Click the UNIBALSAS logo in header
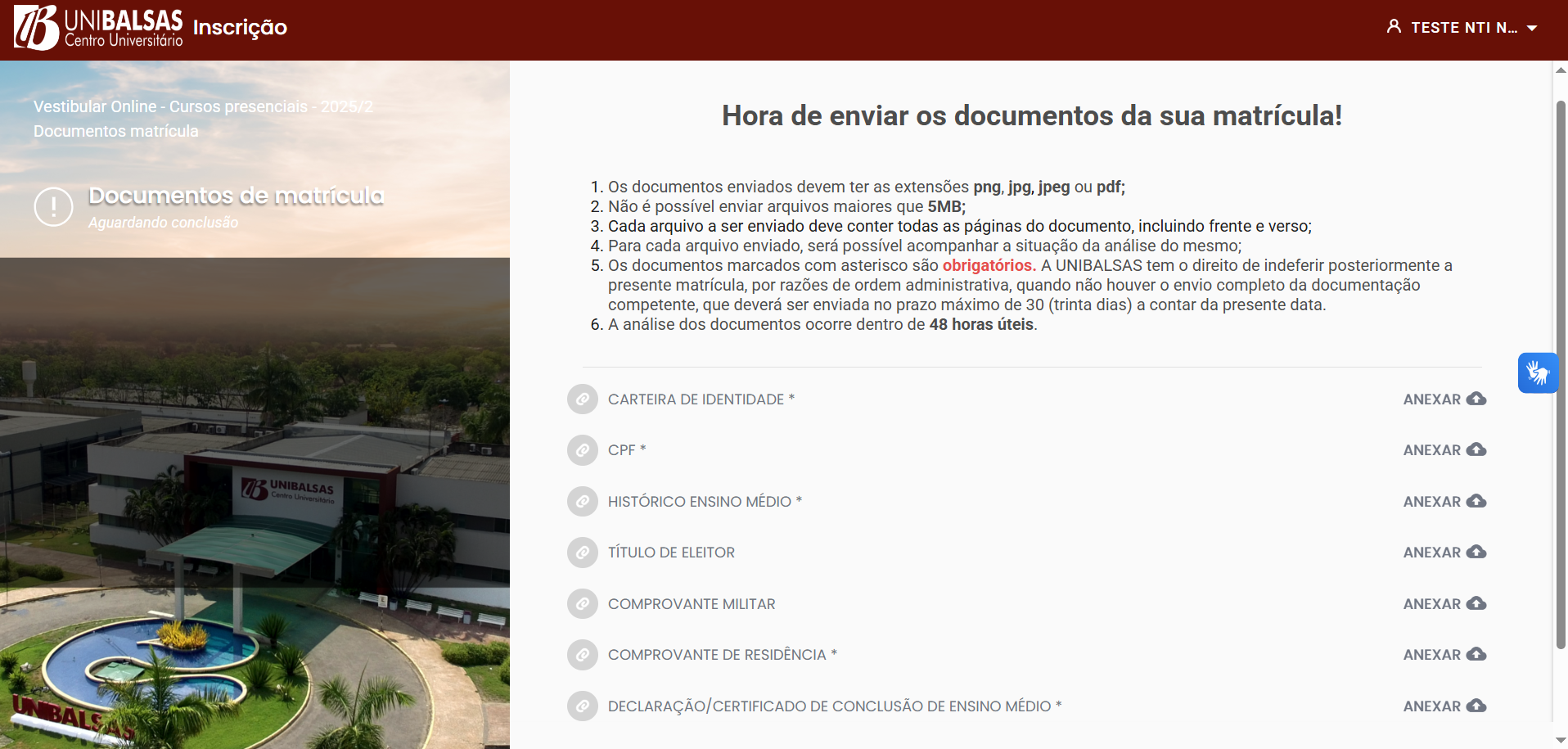Viewport: 1568px width, 749px height. (x=98, y=29)
